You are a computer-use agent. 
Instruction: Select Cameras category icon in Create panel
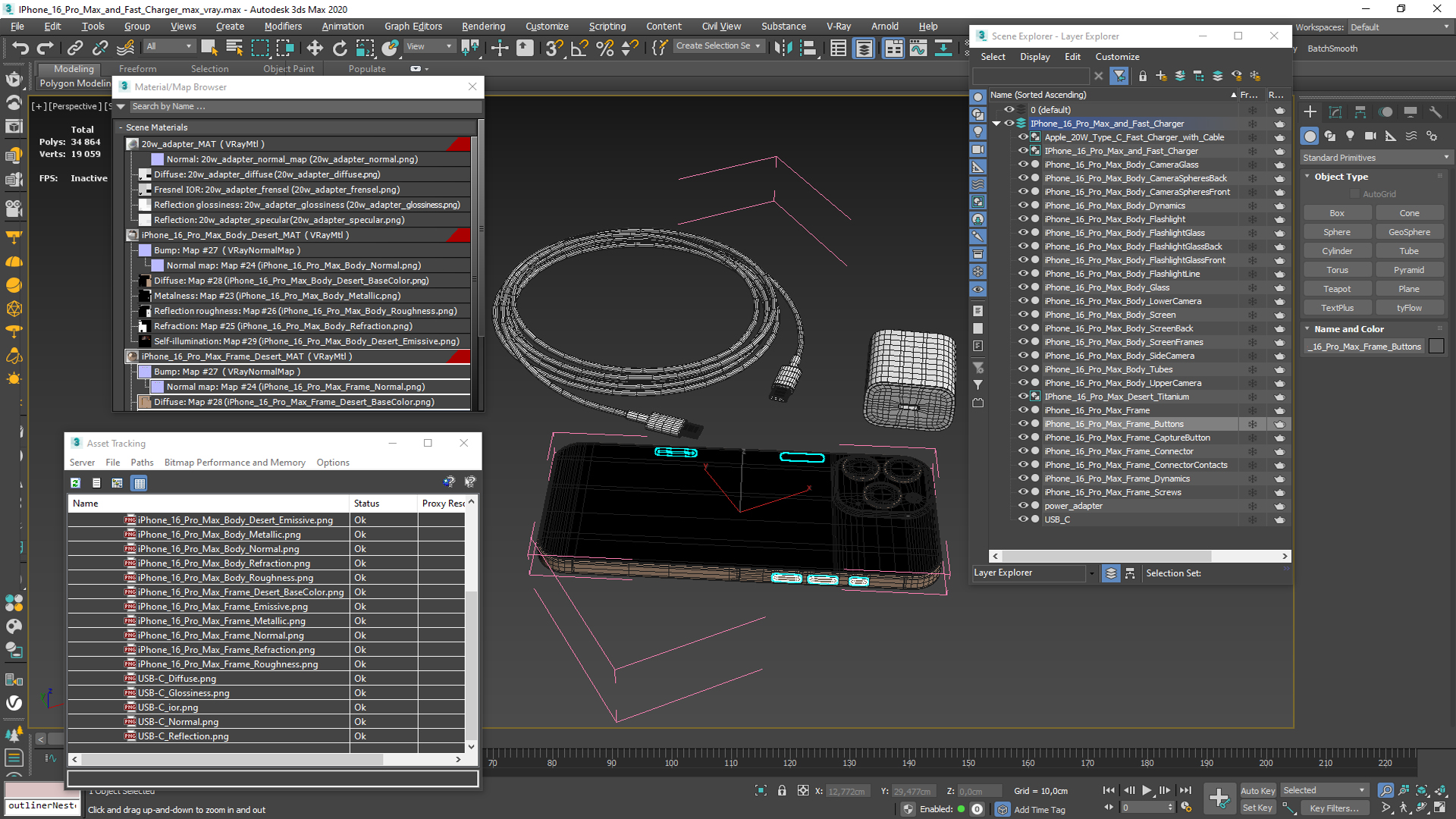1370,136
